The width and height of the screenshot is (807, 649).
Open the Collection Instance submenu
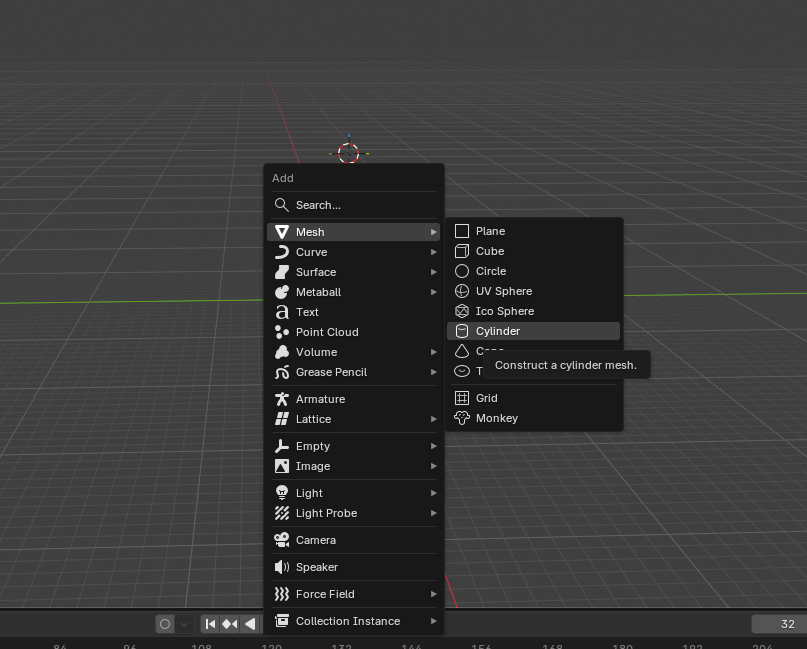pyautogui.click(x=354, y=621)
